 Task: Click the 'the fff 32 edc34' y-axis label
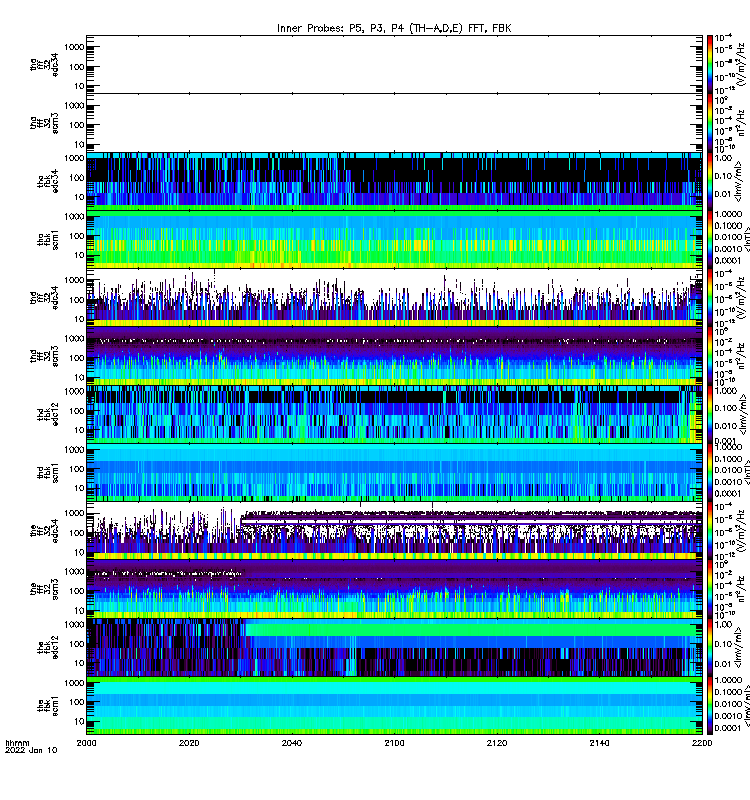[44, 531]
